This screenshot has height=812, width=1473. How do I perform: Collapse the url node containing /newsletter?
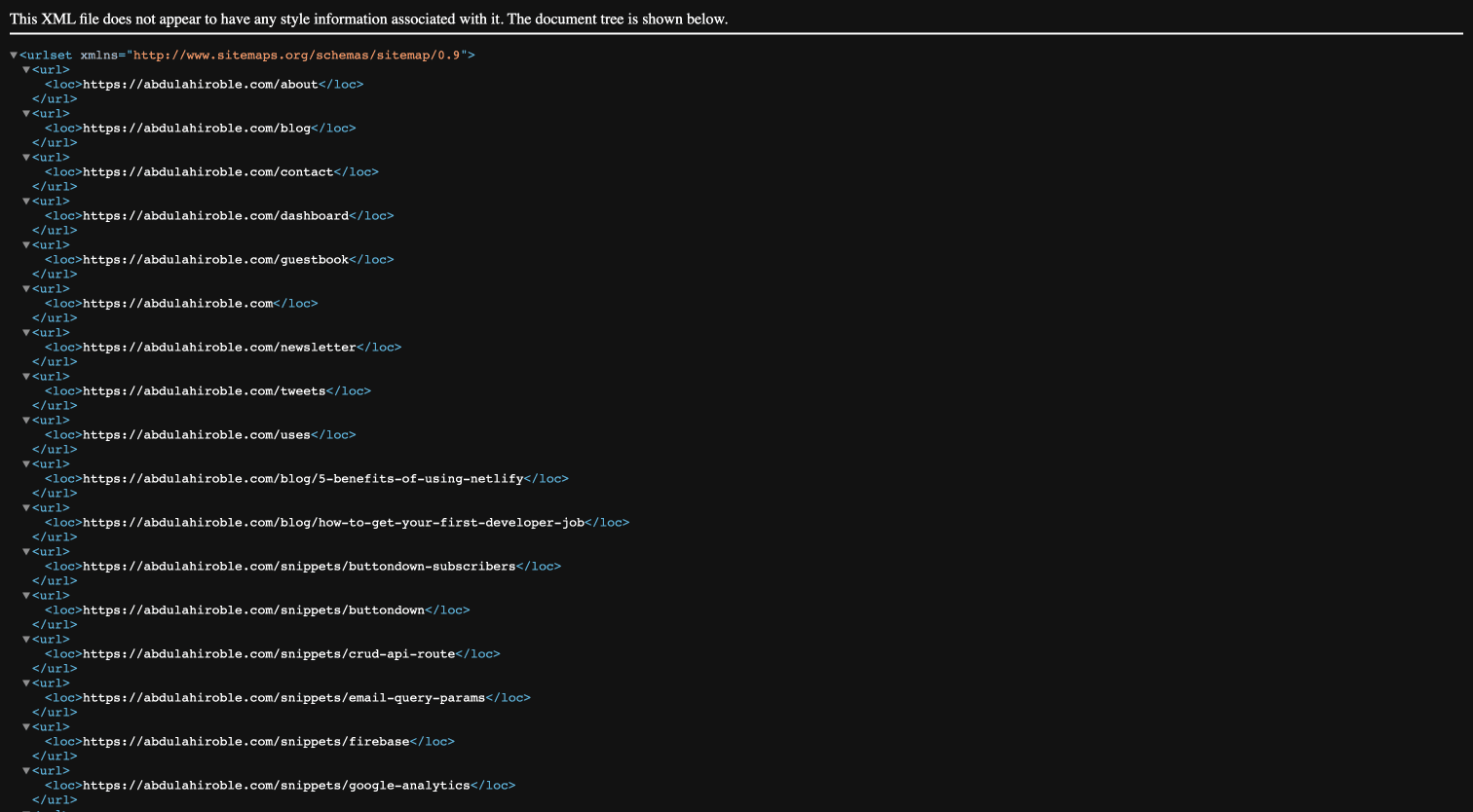26,332
